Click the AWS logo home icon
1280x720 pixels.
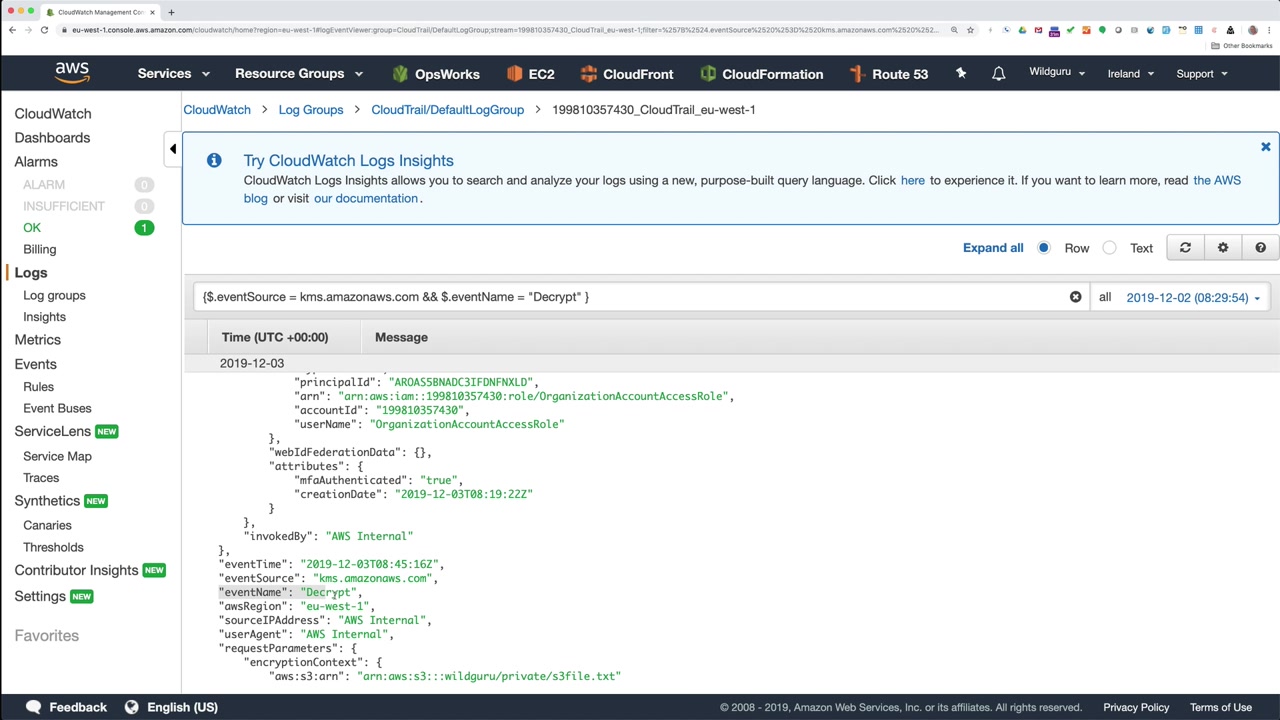72,73
